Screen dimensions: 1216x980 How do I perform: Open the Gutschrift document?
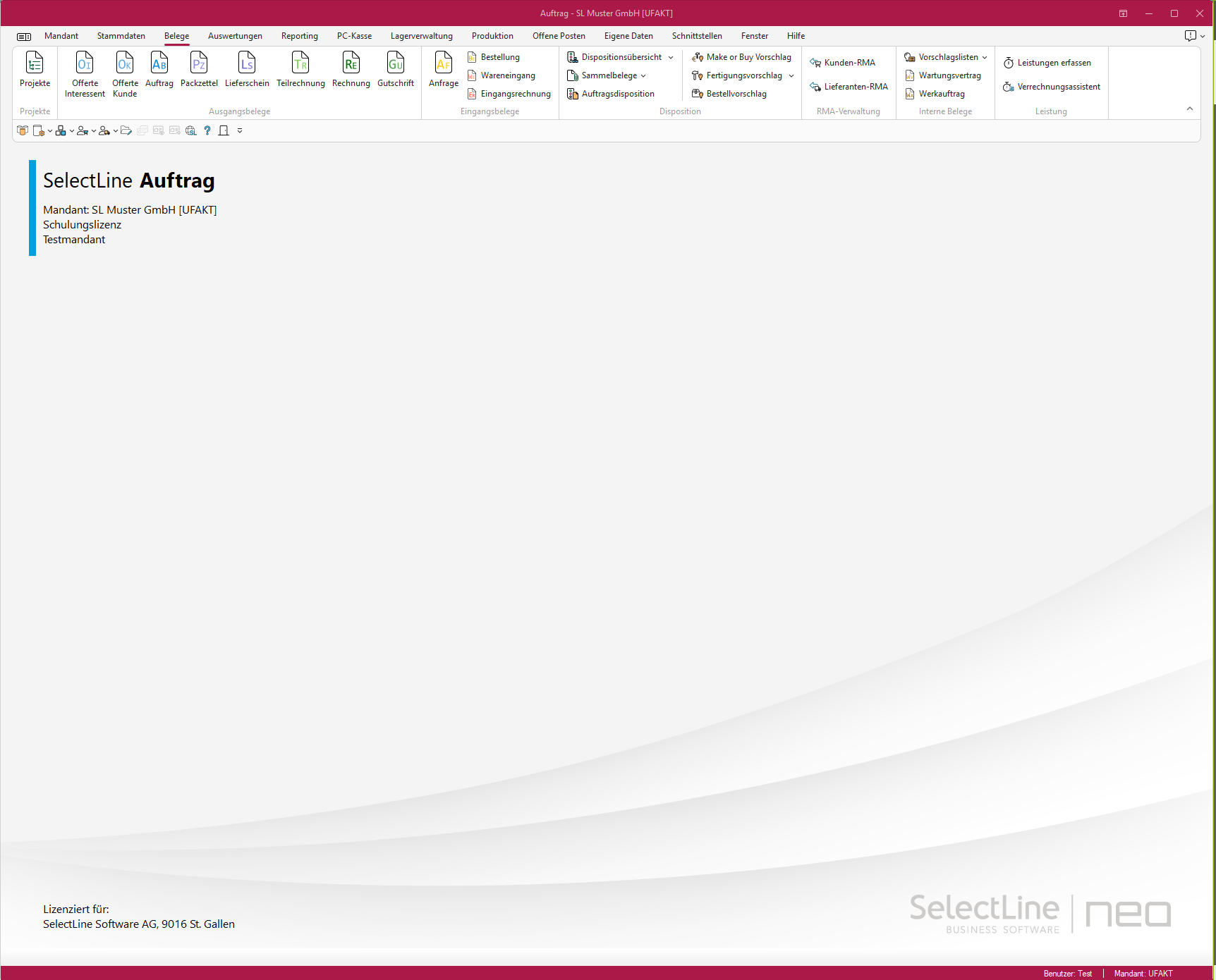pyautogui.click(x=396, y=70)
